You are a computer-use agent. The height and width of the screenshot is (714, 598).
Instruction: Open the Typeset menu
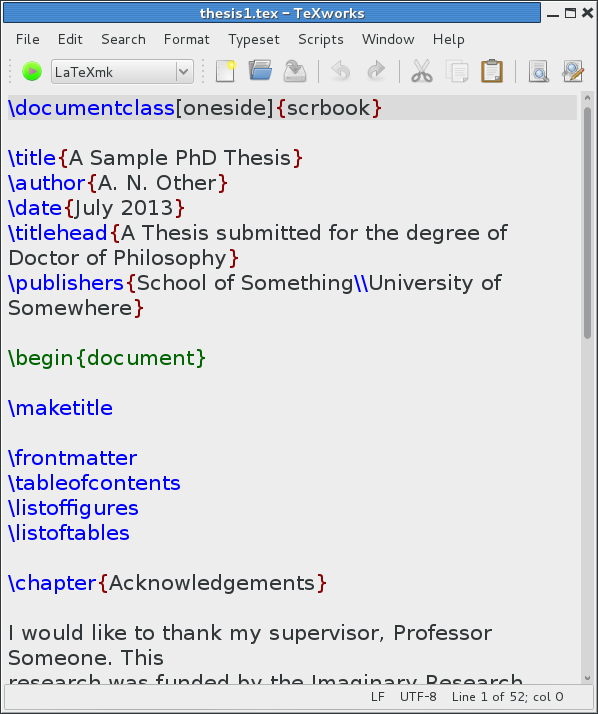254,40
